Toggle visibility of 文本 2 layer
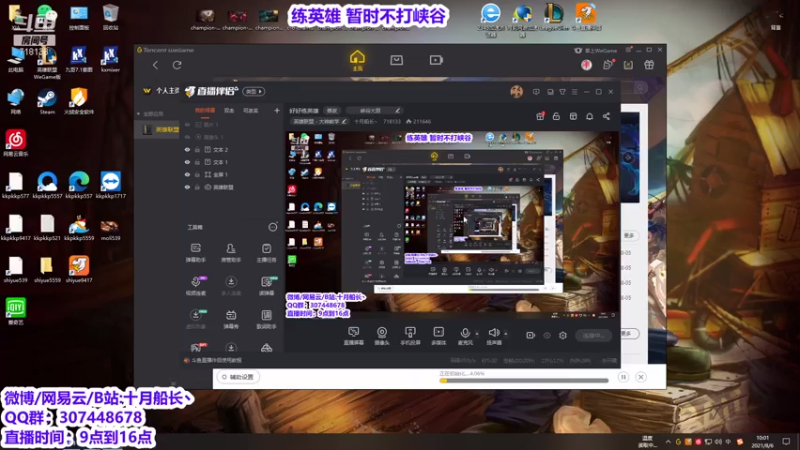Screen dimensions: 800x450 coord(187,149)
